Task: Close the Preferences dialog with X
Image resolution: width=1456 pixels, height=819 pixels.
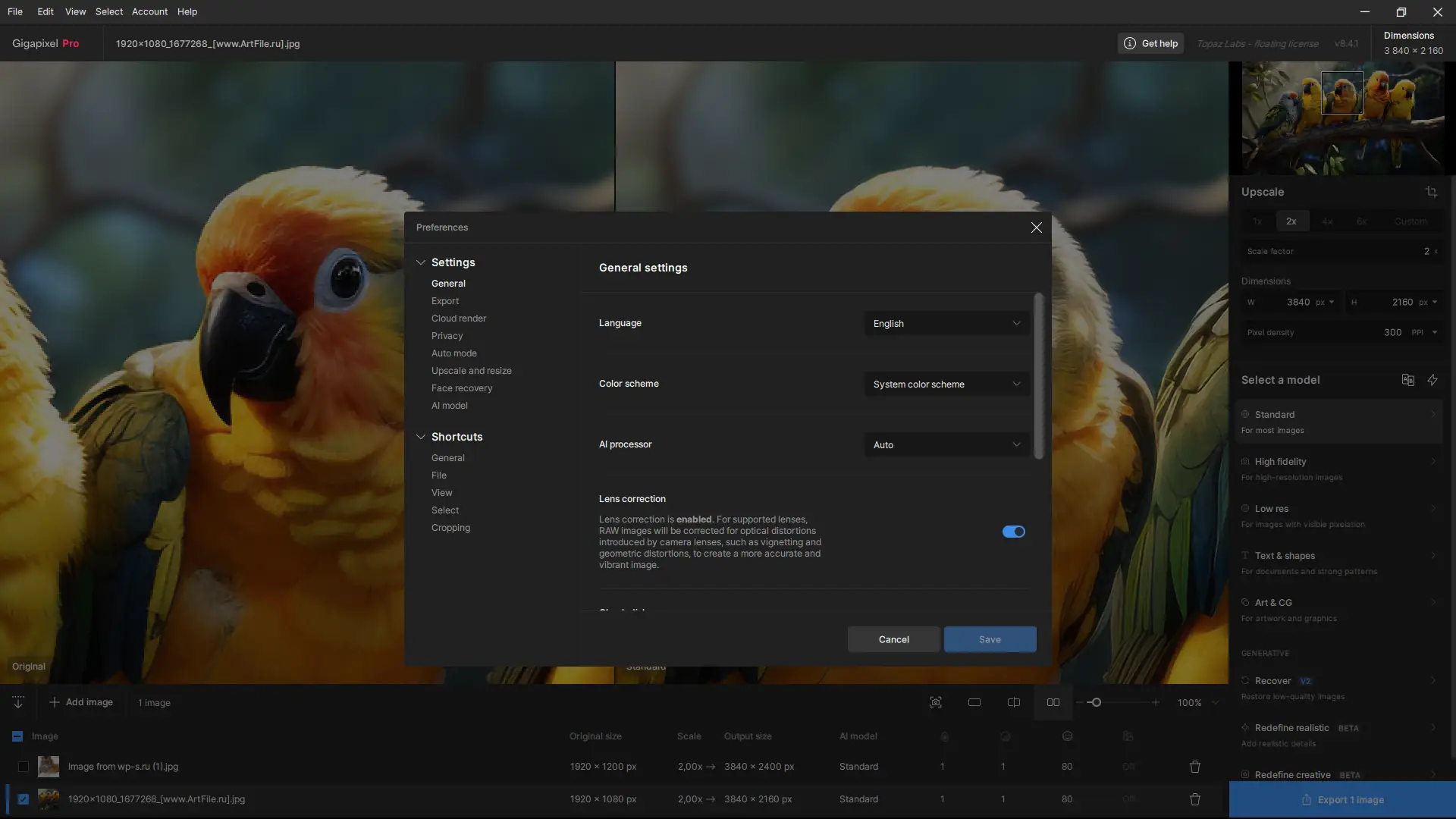Action: coord(1037,227)
